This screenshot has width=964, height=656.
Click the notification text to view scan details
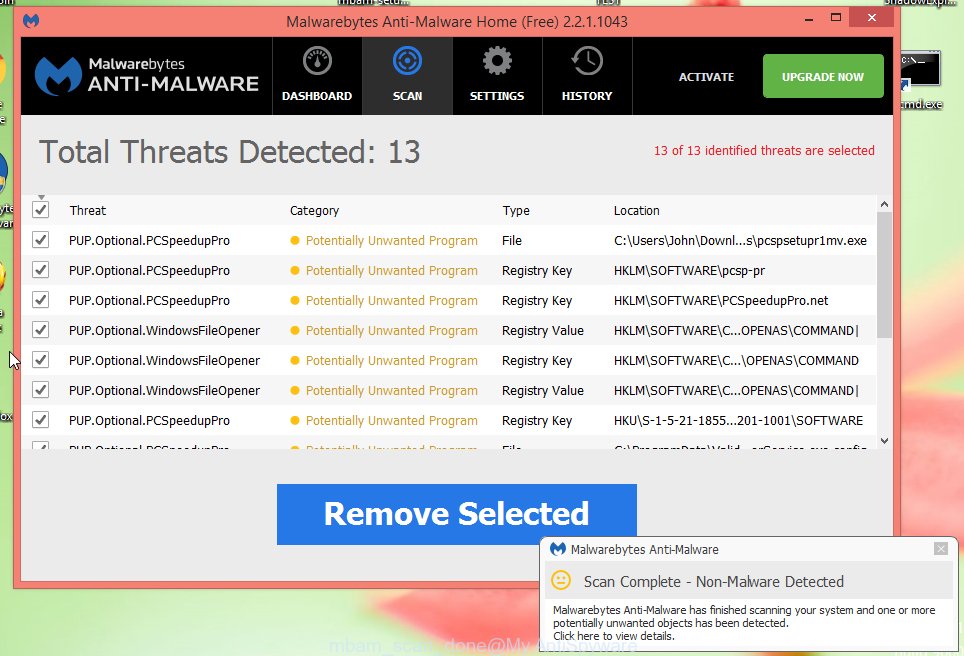pyautogui.click(x=744, y=623)
